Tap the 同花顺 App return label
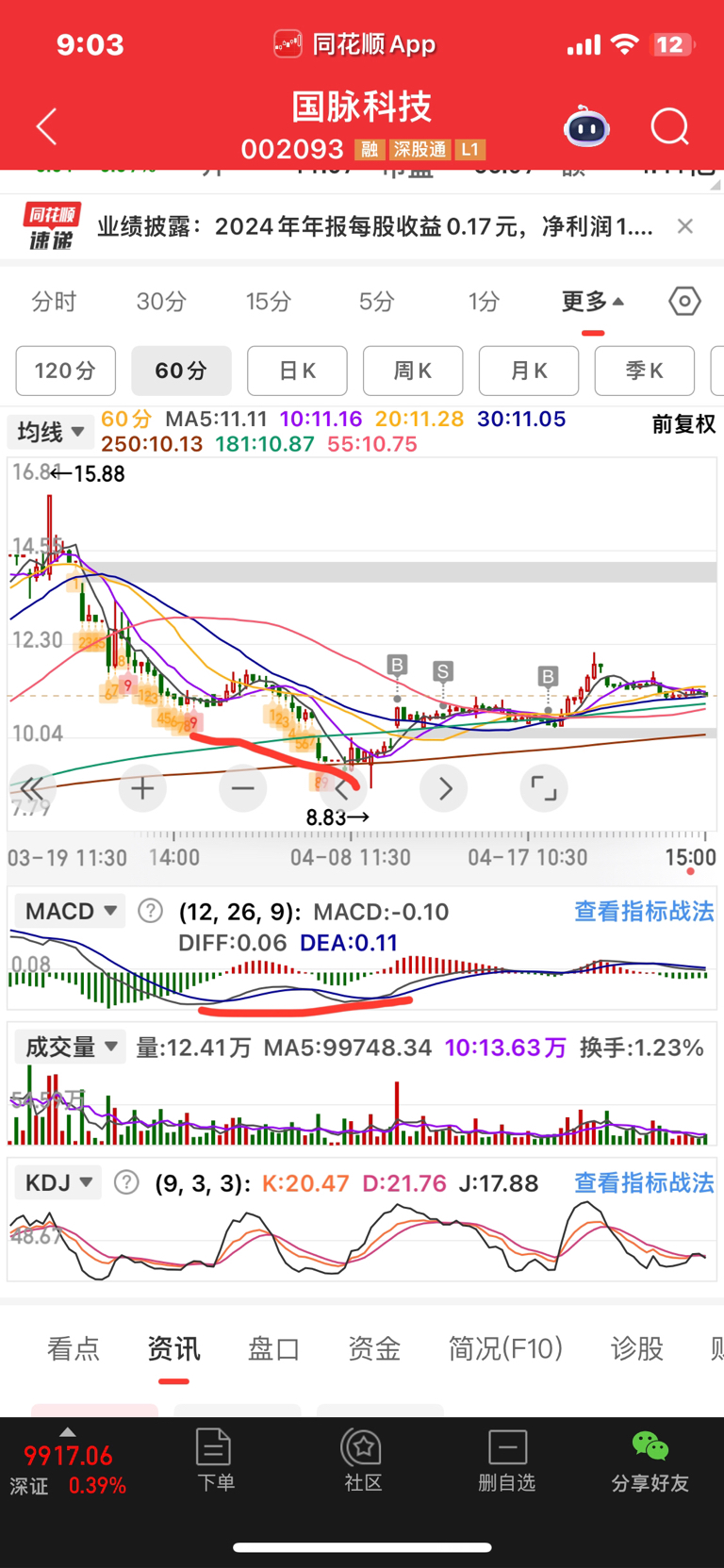 point(354,44)
